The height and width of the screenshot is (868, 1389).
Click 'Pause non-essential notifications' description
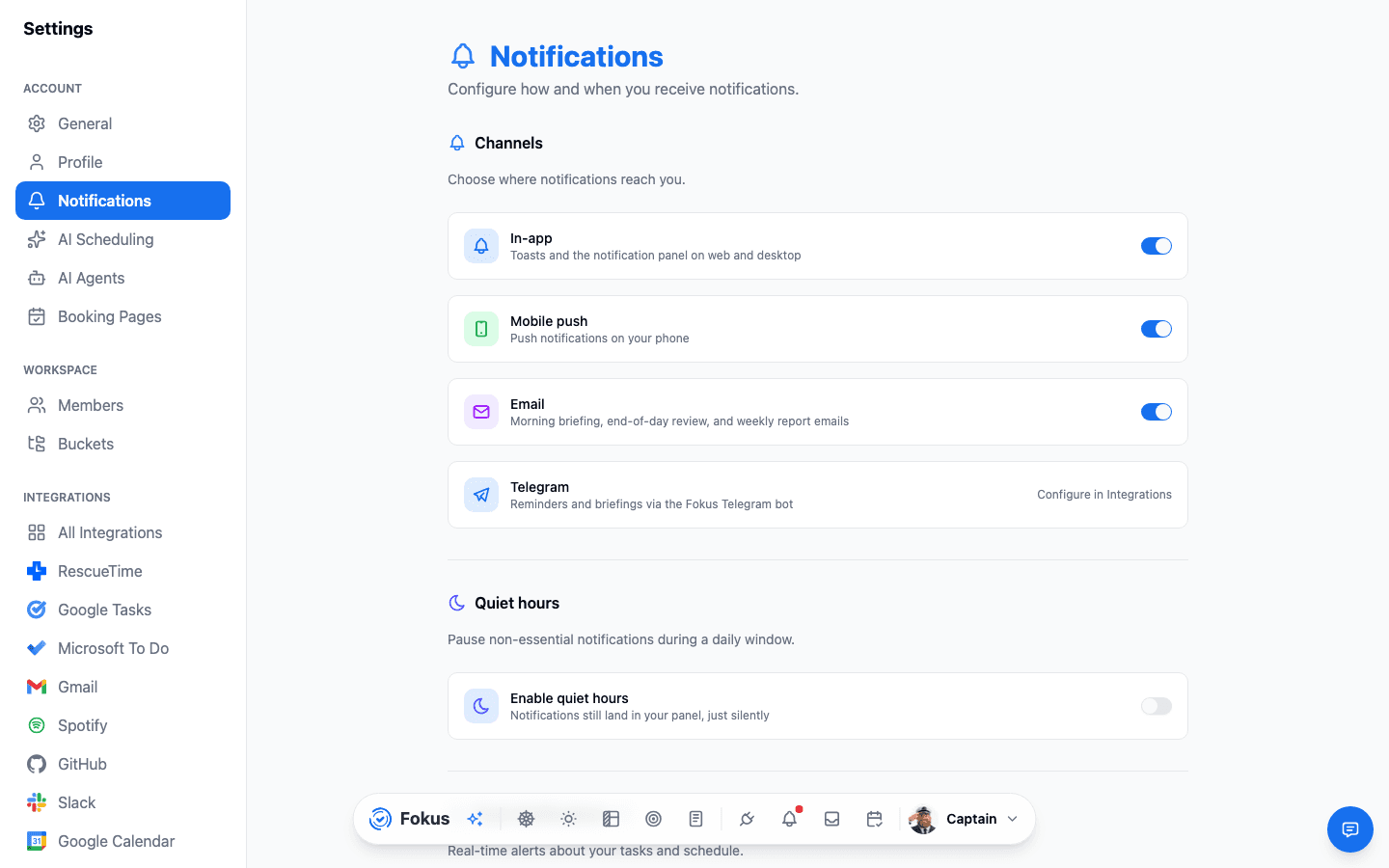click(x=621, y=639)
